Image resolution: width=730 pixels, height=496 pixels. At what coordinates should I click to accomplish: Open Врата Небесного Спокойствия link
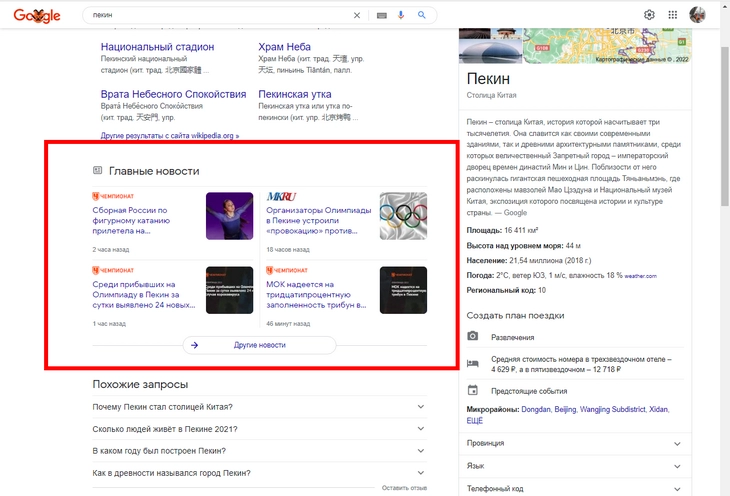(x=173, y=94)
